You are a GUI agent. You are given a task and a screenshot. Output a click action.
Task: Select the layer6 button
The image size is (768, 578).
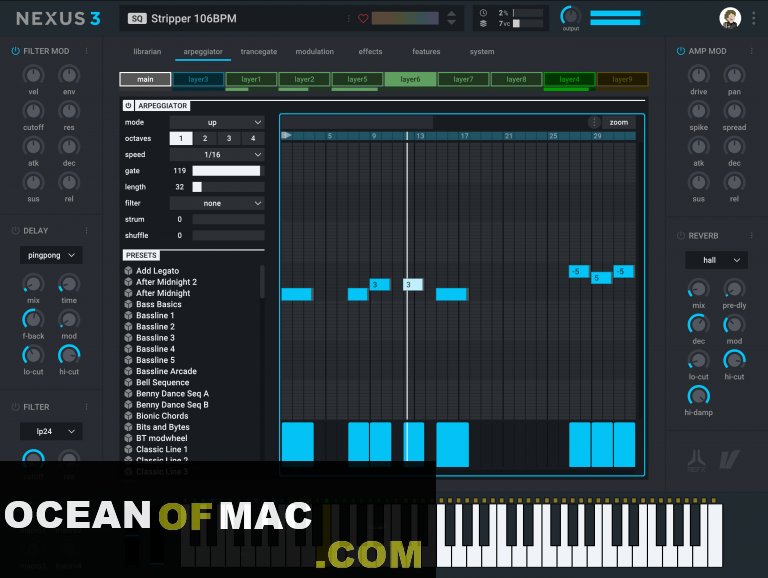(410, 79)
